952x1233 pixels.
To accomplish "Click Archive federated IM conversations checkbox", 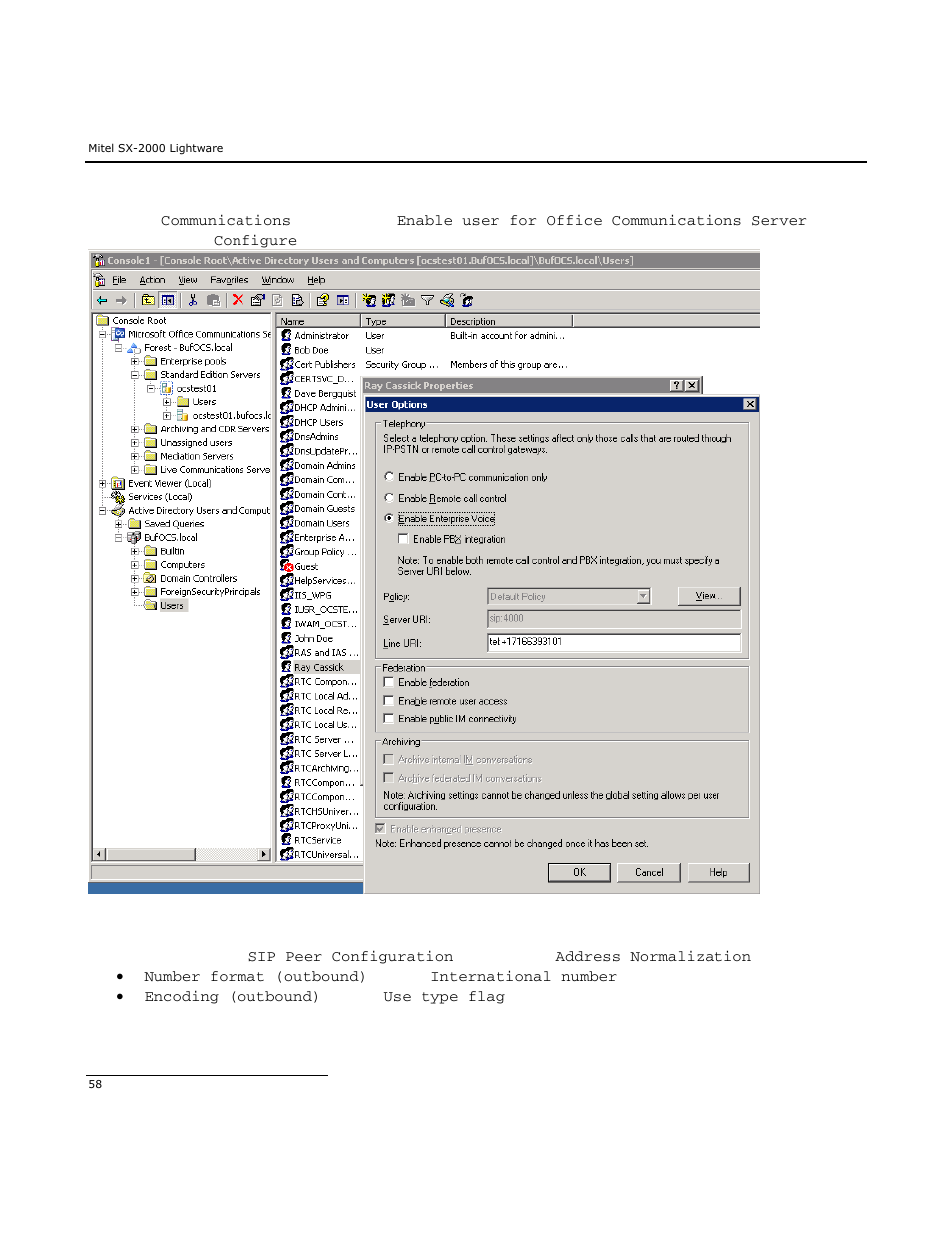I will 389,777.
